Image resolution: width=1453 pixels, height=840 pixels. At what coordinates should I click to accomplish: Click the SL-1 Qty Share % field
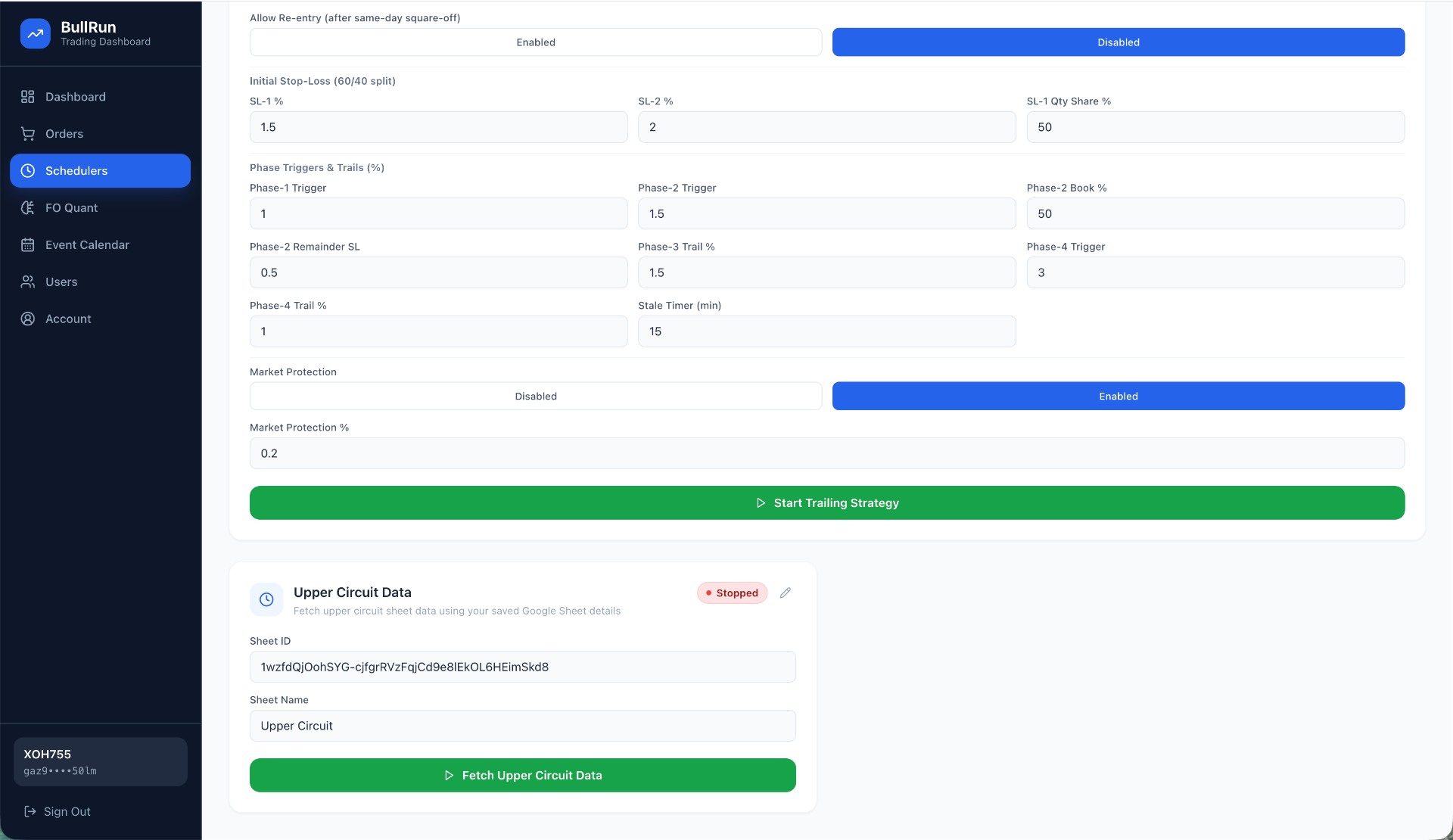coord(1215,127)
